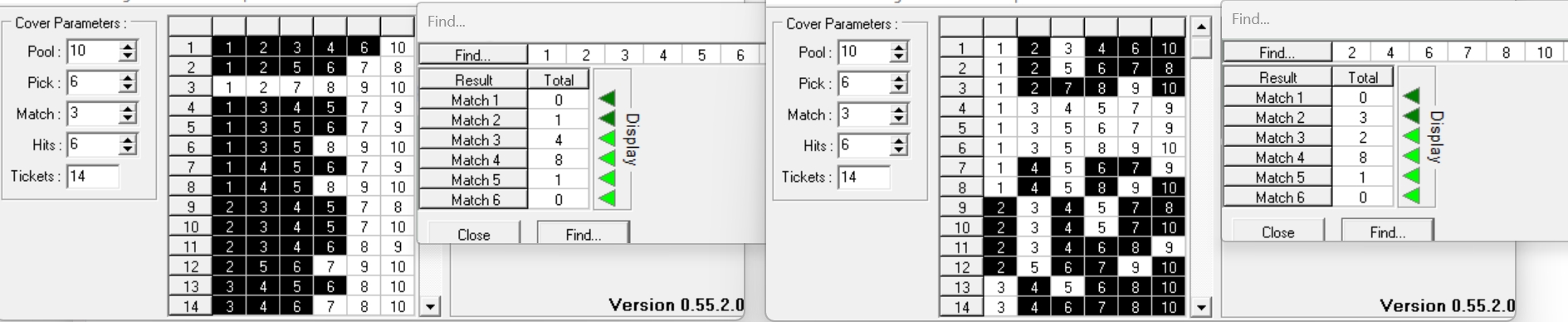Click search number 6 in left Find row
Image resolution: width=1568 pixels, height=322 pixels.
[x=740, y=55]
